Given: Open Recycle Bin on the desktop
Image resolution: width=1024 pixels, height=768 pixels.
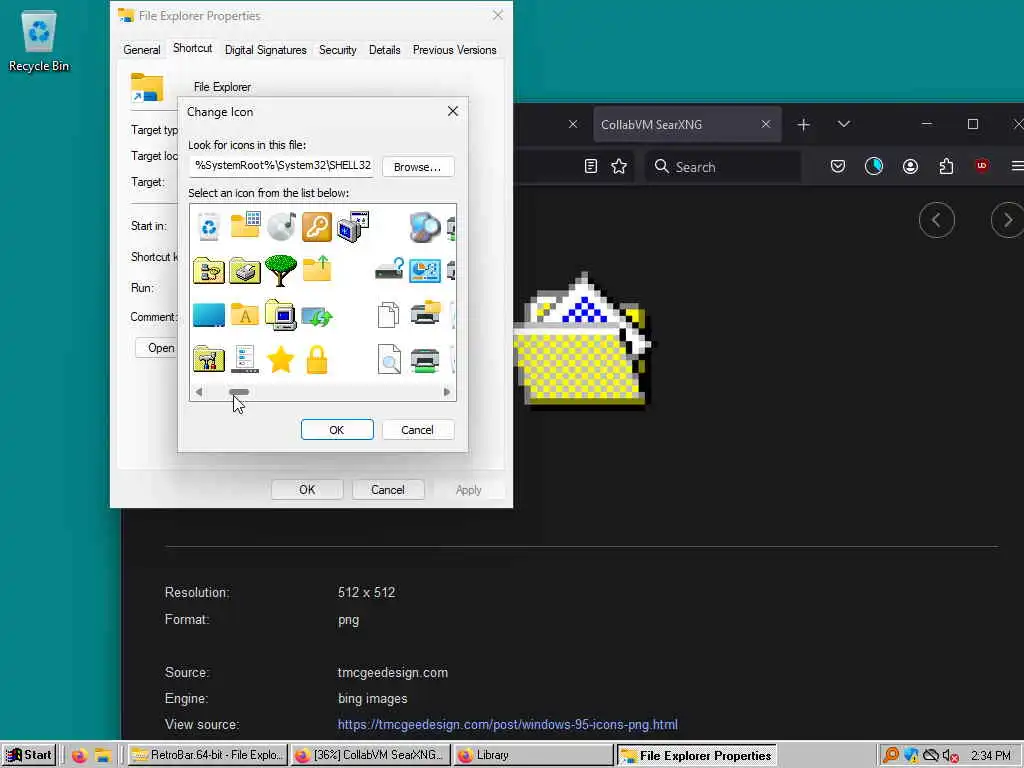Looking at the screenshot, I should tap(39, 42).
